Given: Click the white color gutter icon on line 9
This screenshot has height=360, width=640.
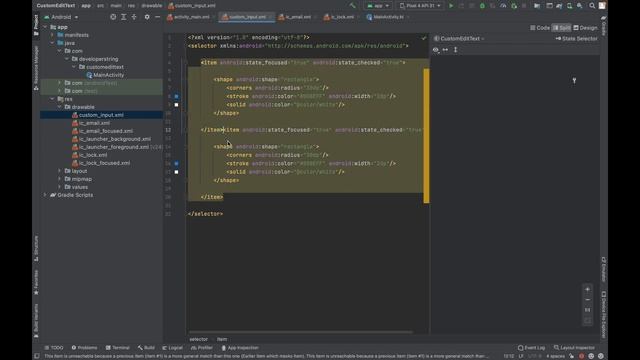Looking at the screenshot, I should click(176, 105).
